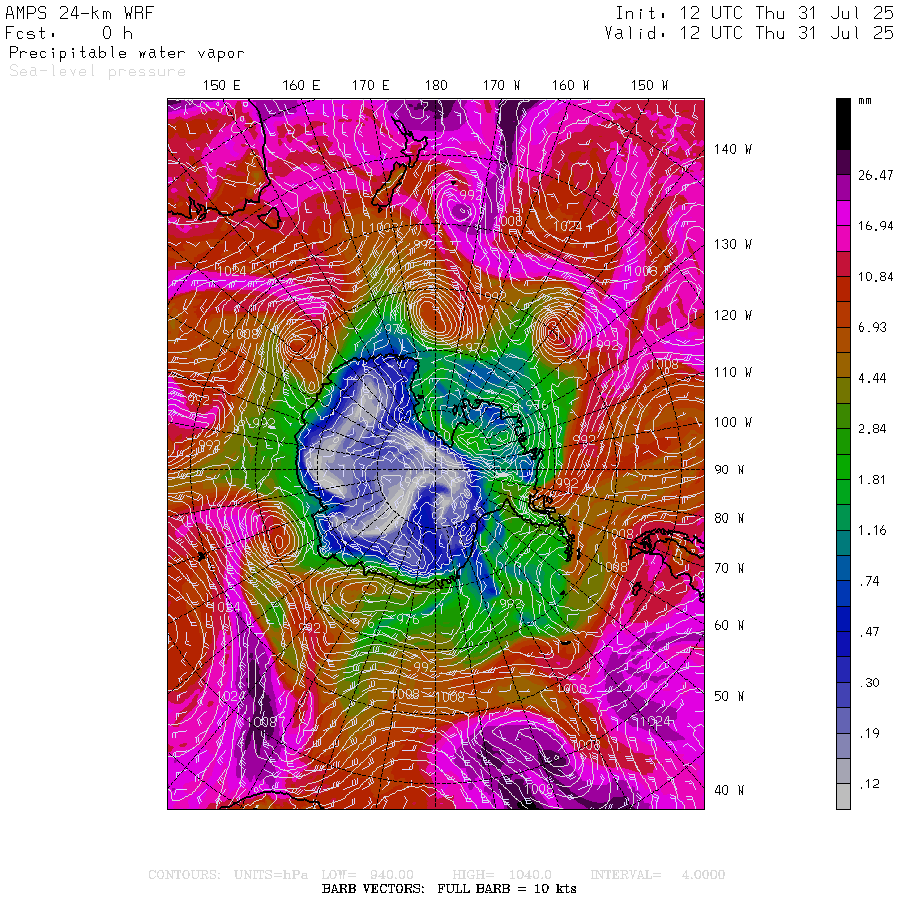
Task: Click the "130 W" label right of map
Action: (733, 245)
